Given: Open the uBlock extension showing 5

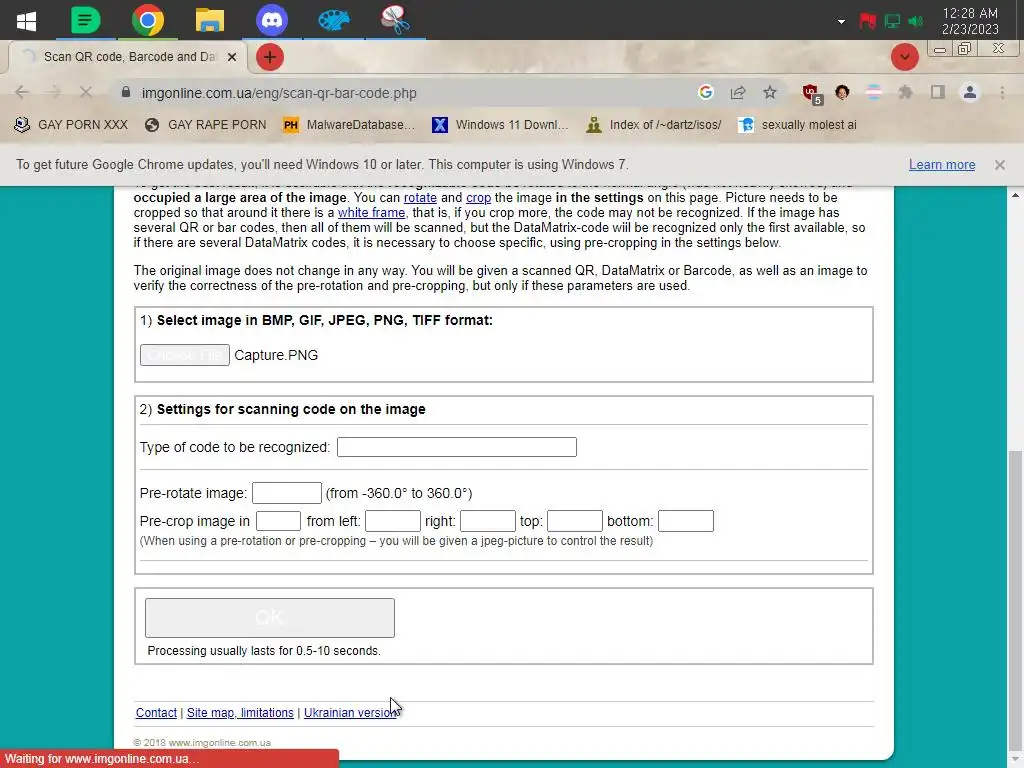Looking at the screenshot, I should [x=812, y=93].
